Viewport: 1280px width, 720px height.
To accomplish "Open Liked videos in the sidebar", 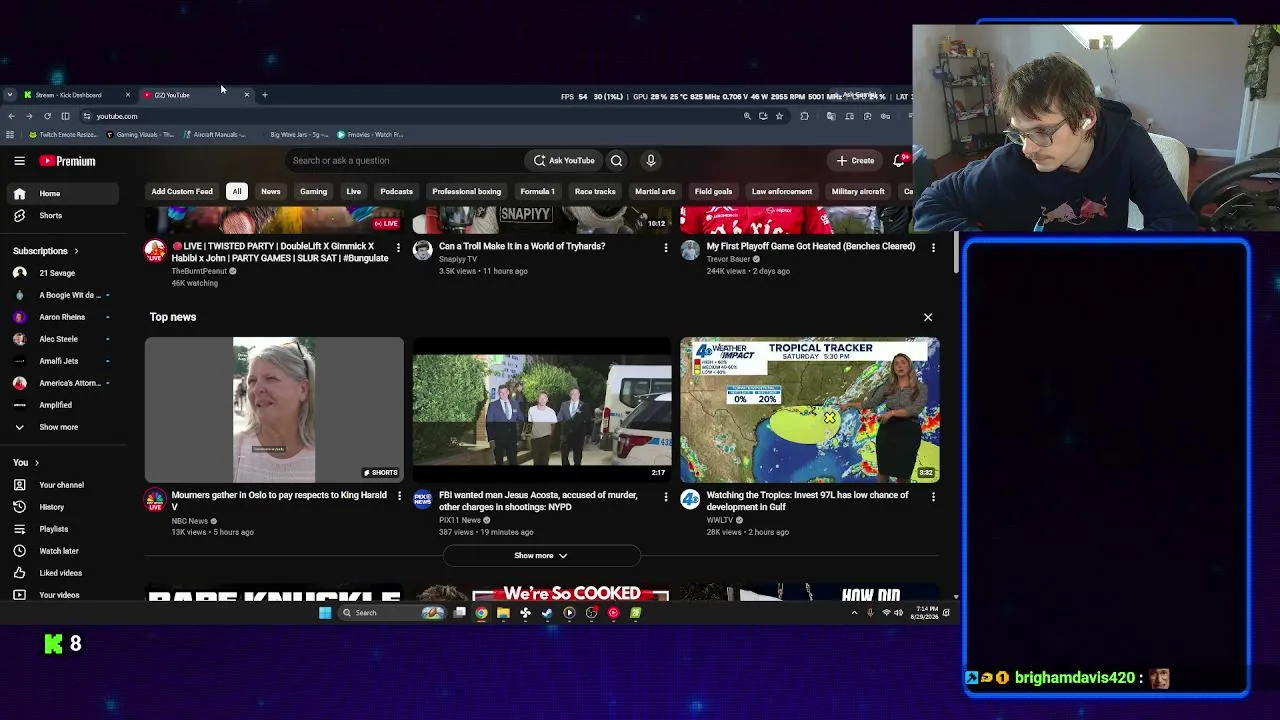I will point(63,573).
